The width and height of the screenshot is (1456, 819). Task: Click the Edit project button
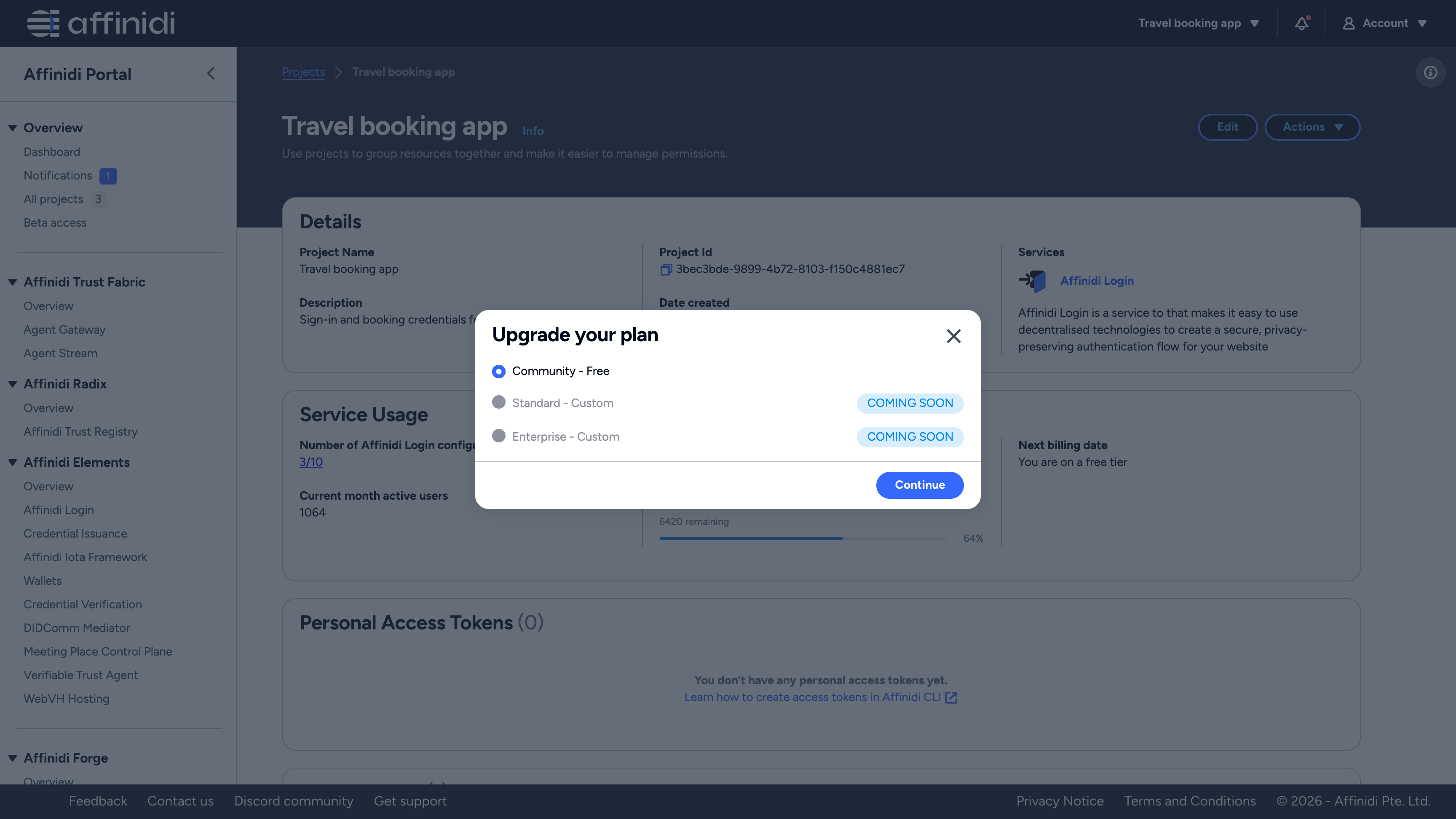point(1227,127)
